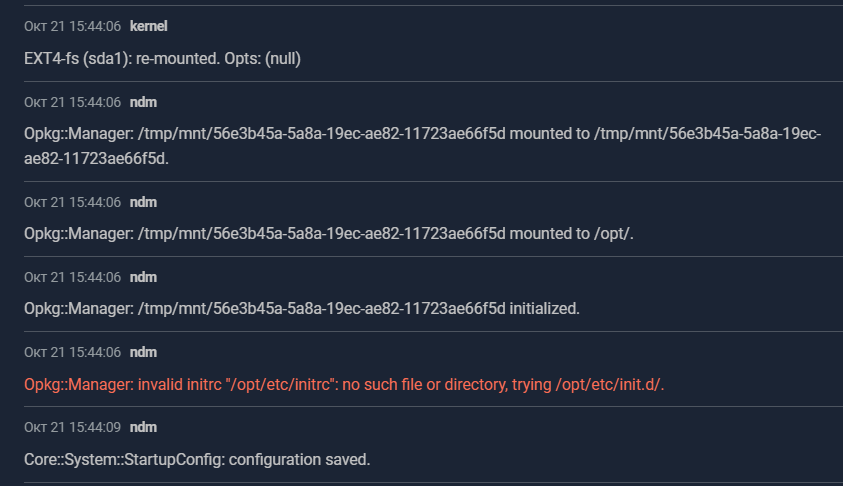Click the ndm label above "configuration saved"

coord(144,427)
